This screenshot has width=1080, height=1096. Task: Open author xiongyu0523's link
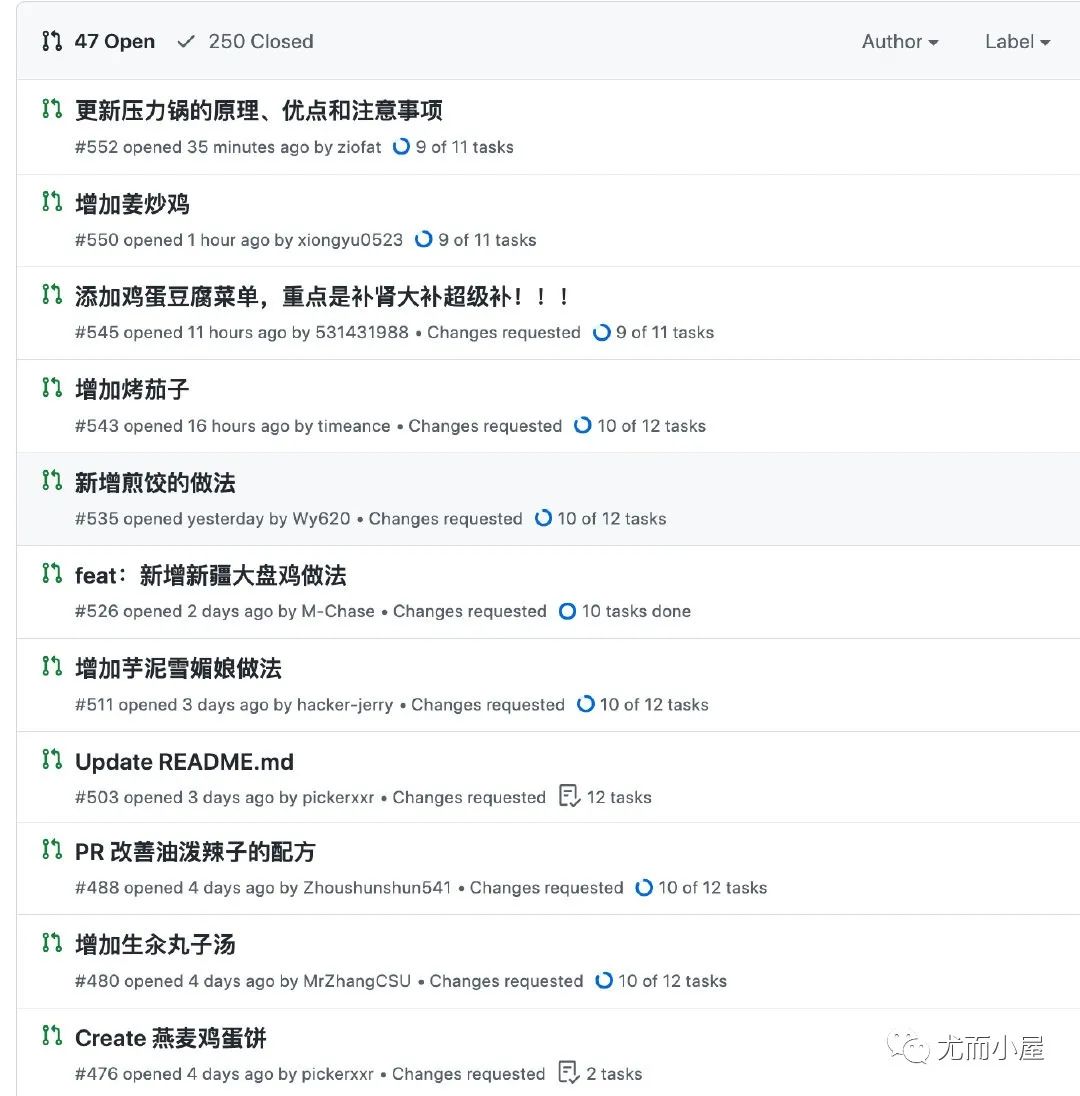(350, 240)
